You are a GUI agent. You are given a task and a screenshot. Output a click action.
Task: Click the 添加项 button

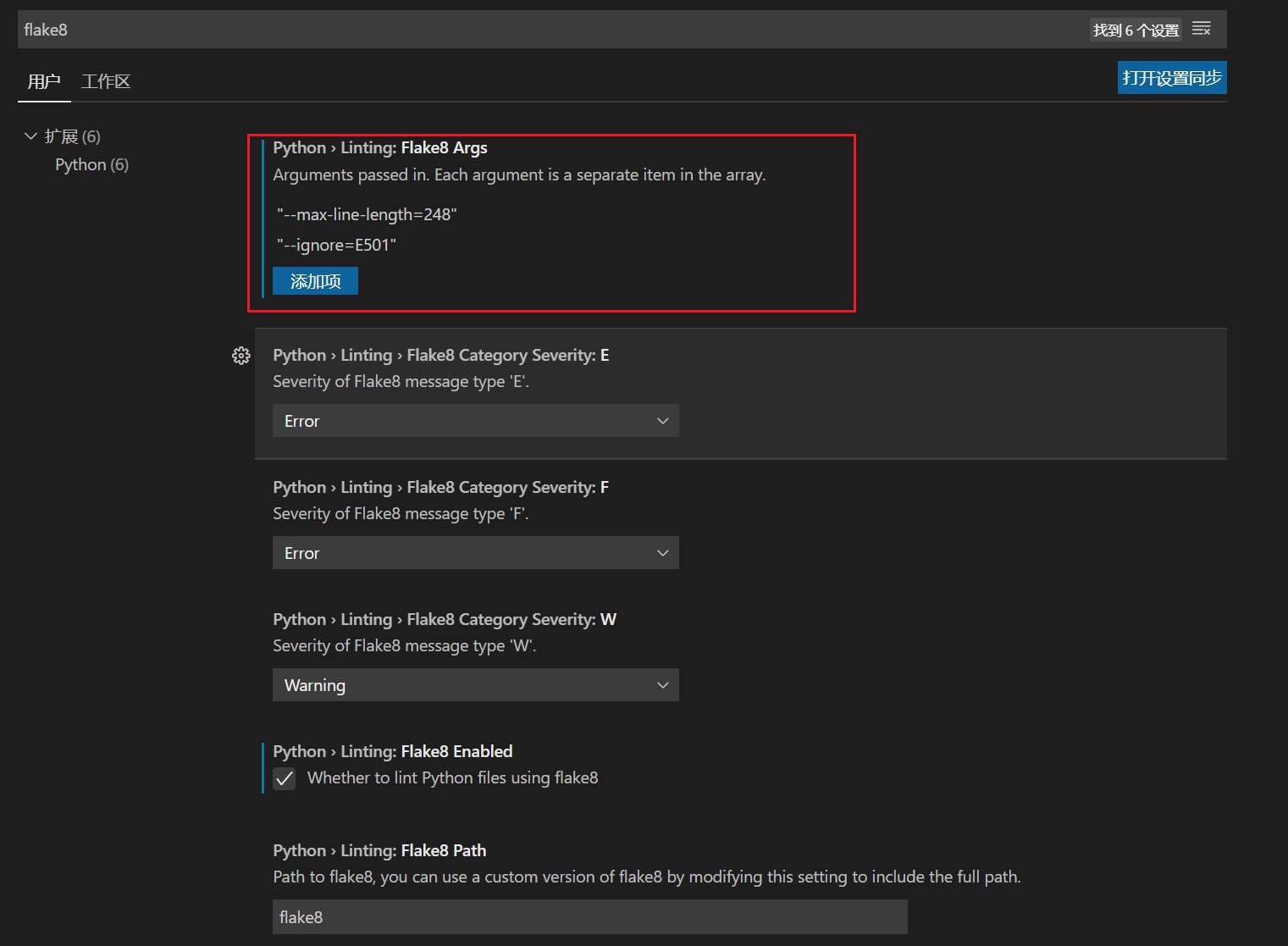[x=315, y=281]
